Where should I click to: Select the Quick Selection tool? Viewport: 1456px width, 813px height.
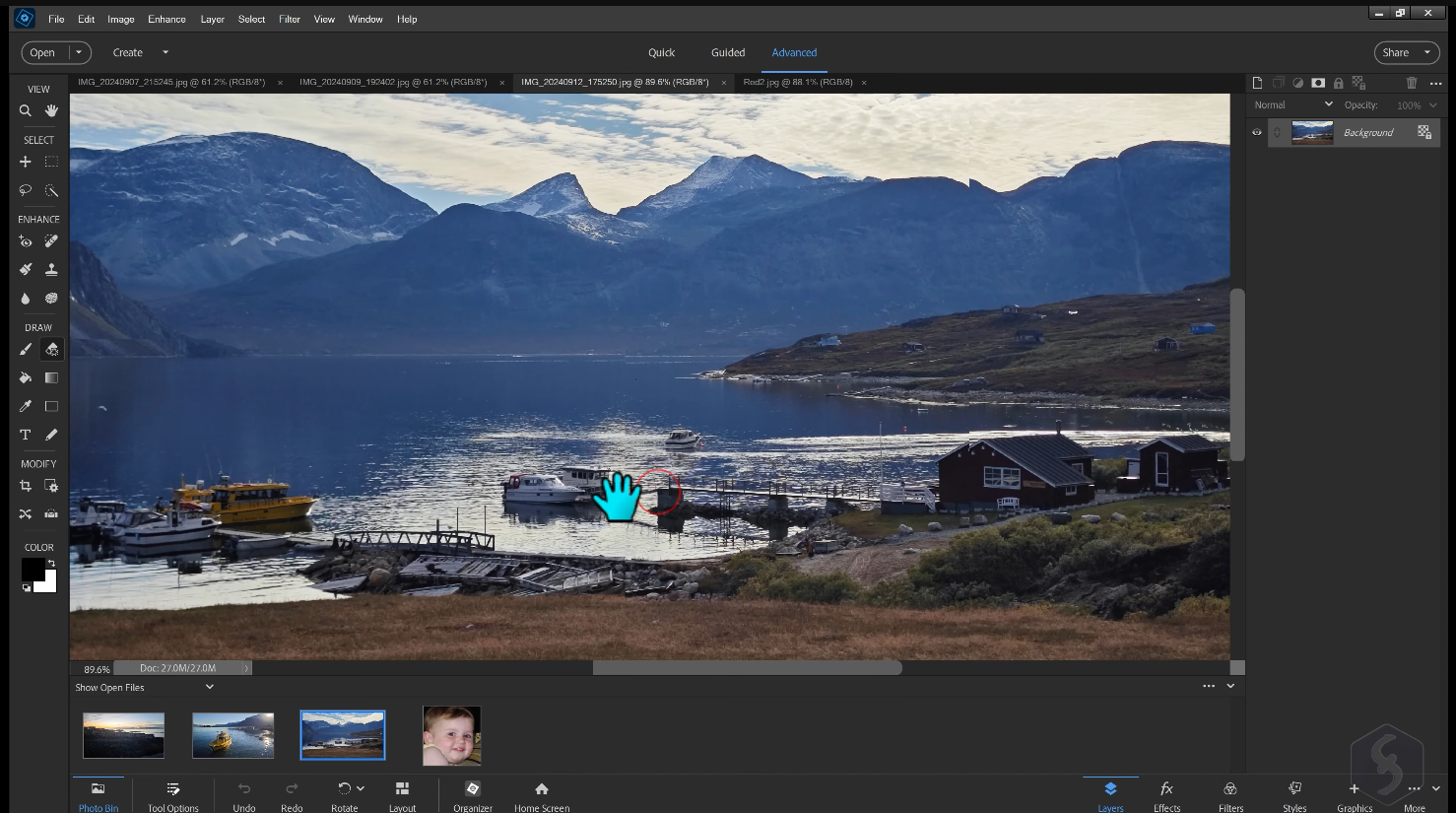[51, 190]
